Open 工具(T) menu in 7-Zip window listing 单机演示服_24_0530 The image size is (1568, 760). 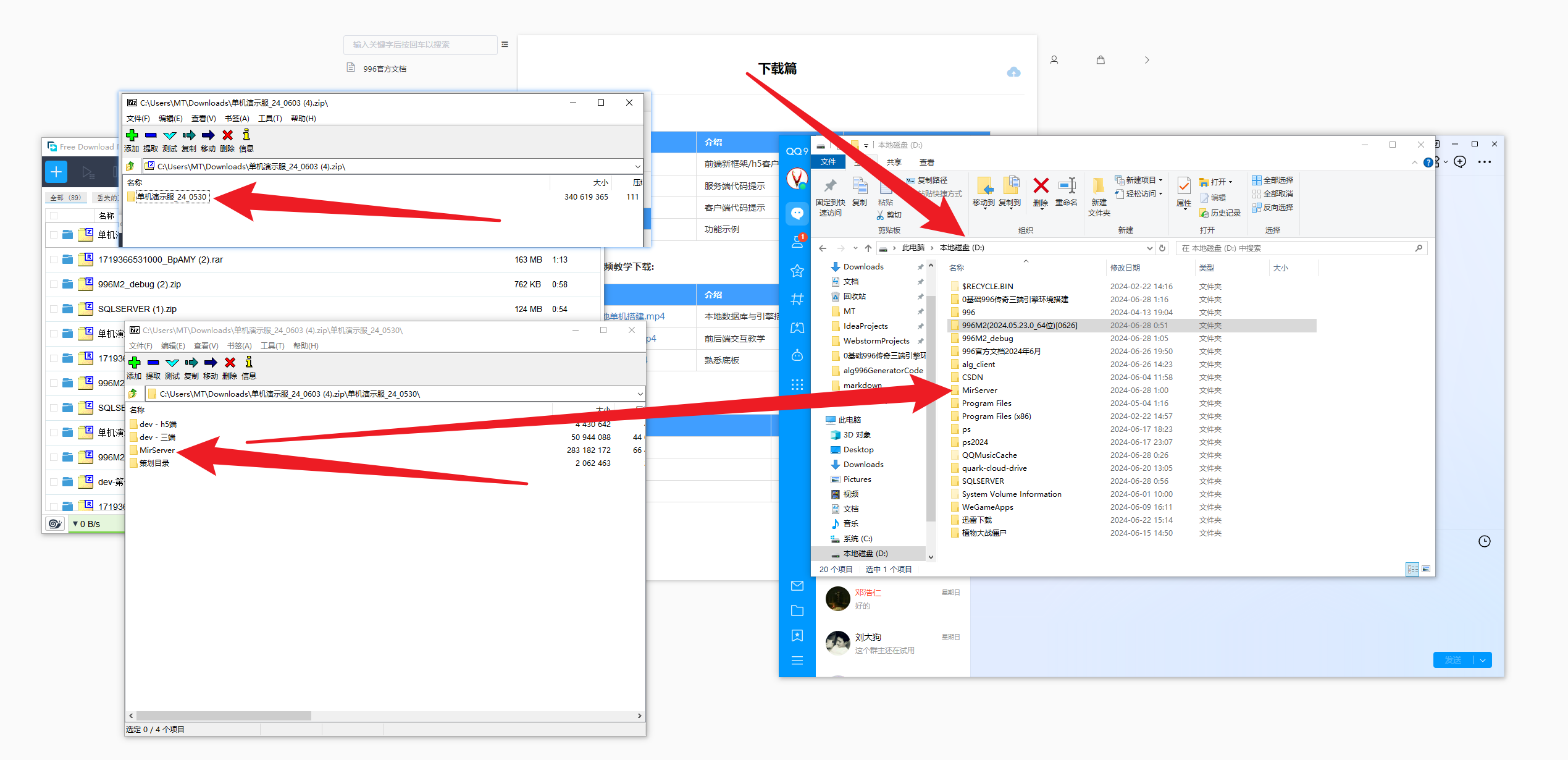[x=270, y=119]
